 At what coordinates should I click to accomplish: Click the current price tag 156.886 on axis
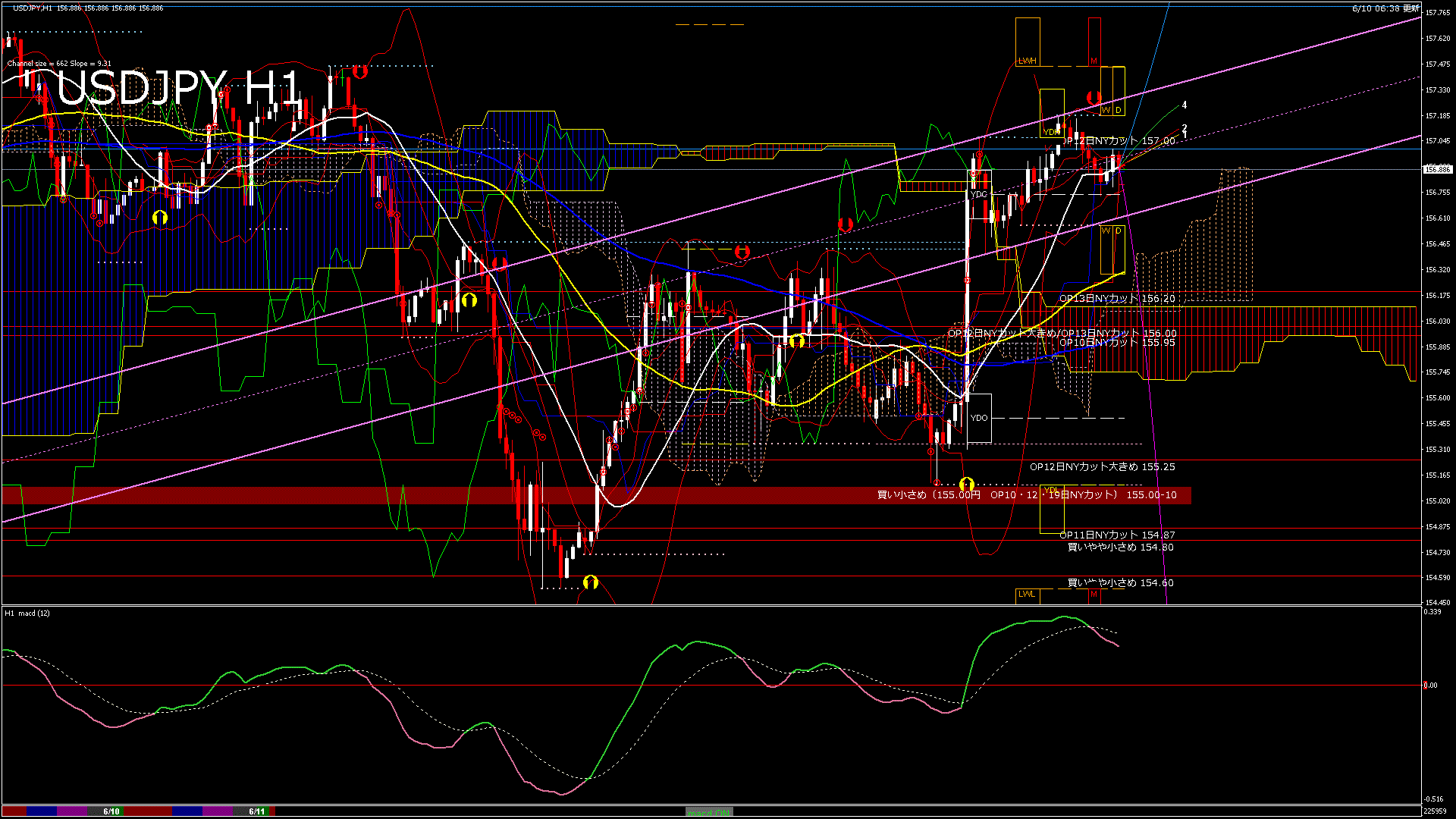[x=1438, y=169]
